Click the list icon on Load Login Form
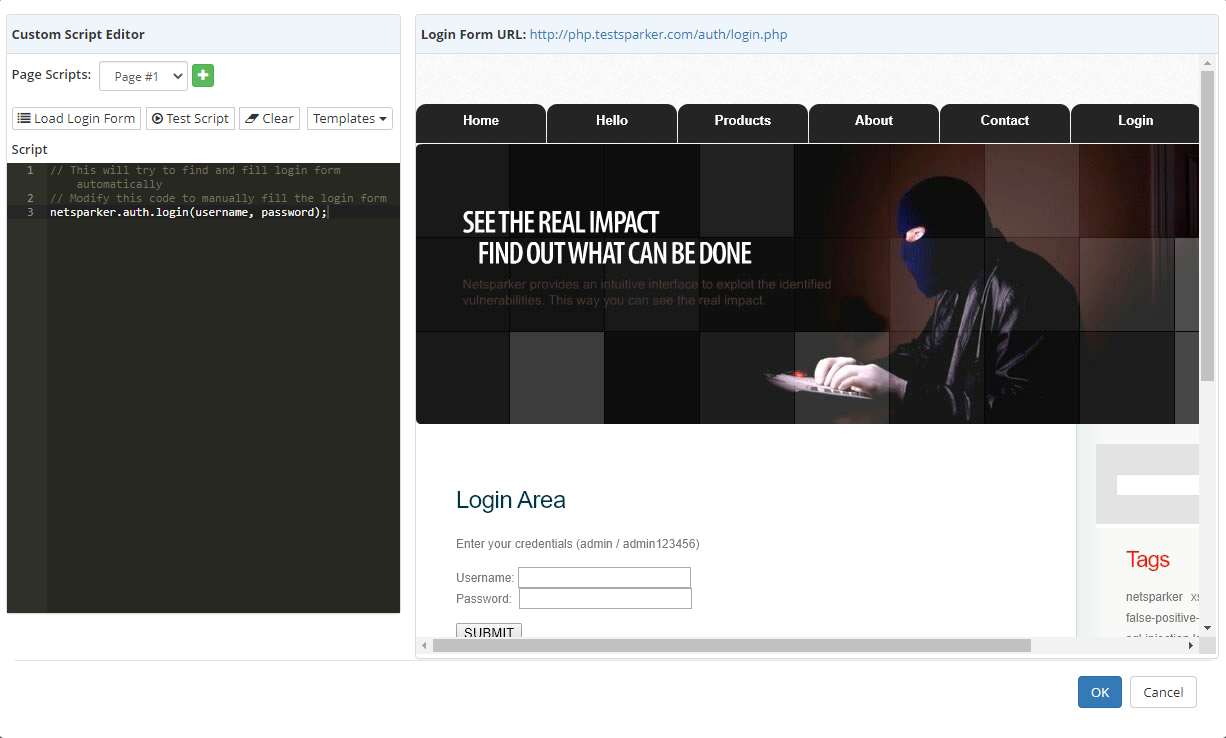1226x738 pixels. click(22, 118)
